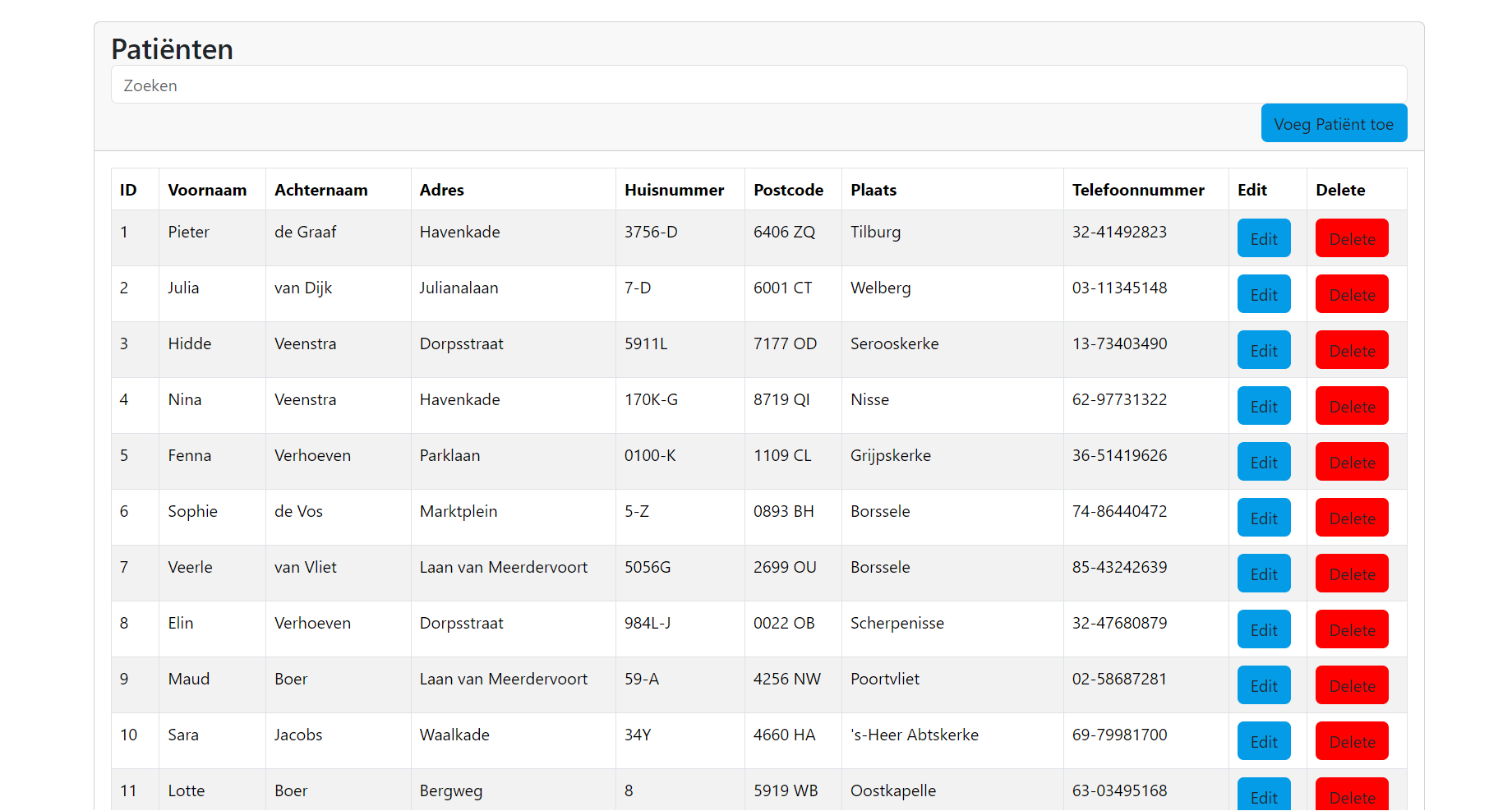1512x811 pixels.
Task: Click the Achternaam column header
Action: pos(320,190)
